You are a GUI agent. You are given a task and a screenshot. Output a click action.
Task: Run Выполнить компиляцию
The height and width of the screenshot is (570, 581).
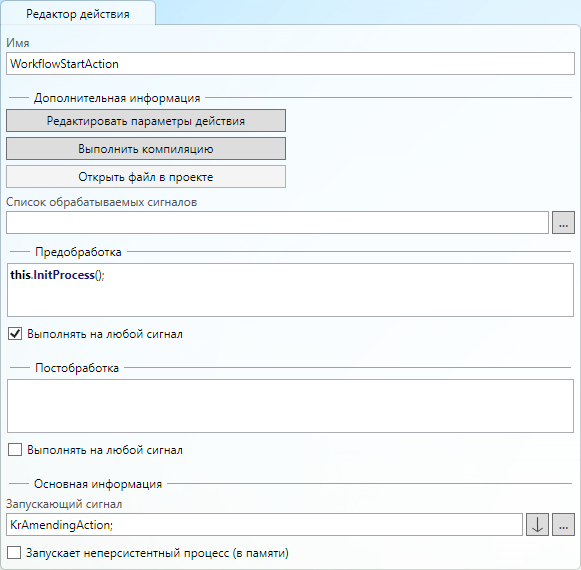click(146, 149)
